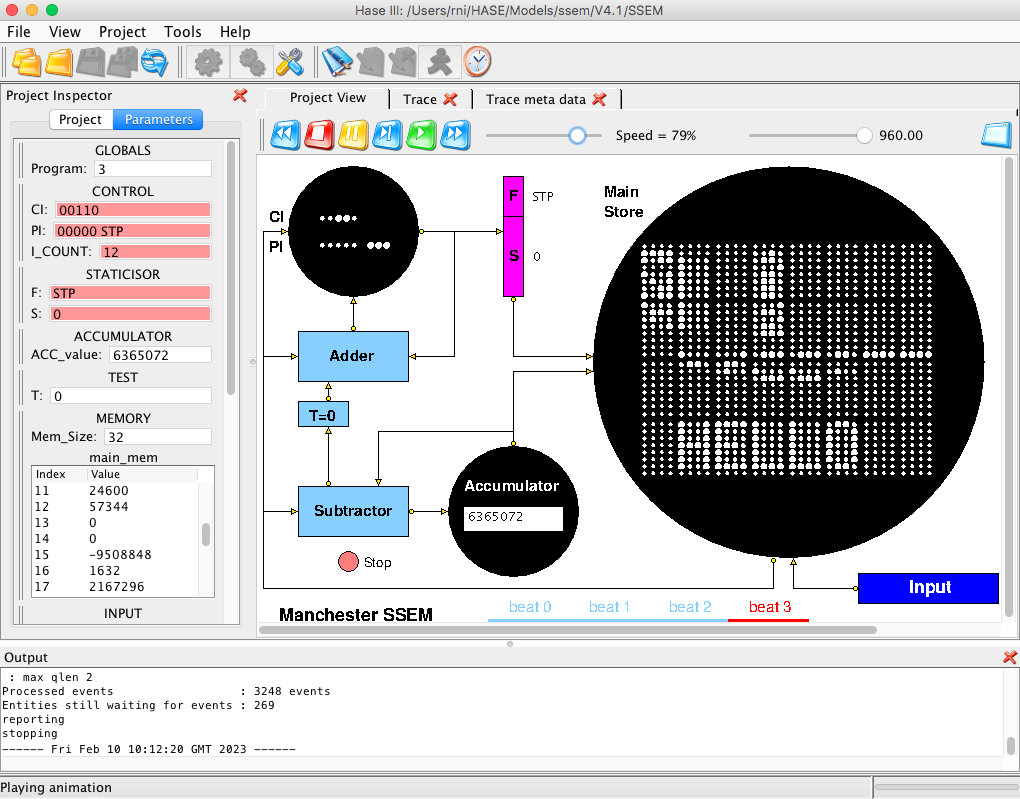
Task: Click the clock icon in toolbar
Action: [x=478, y=62]
